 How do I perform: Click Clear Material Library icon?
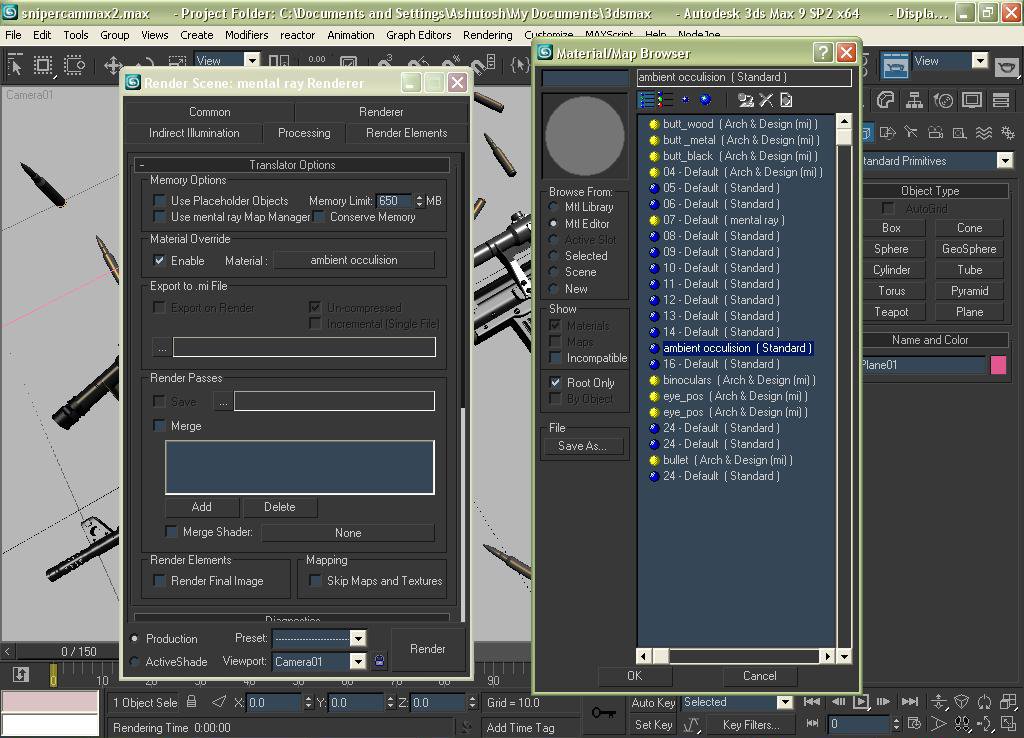click(786, 100)
